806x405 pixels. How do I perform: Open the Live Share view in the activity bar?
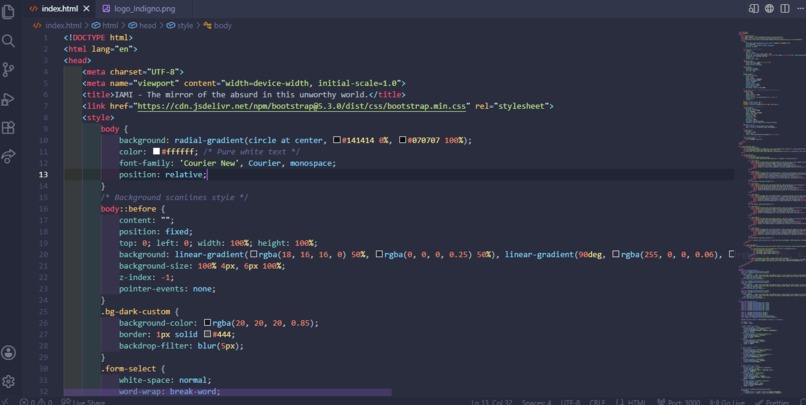pos(8,156)
